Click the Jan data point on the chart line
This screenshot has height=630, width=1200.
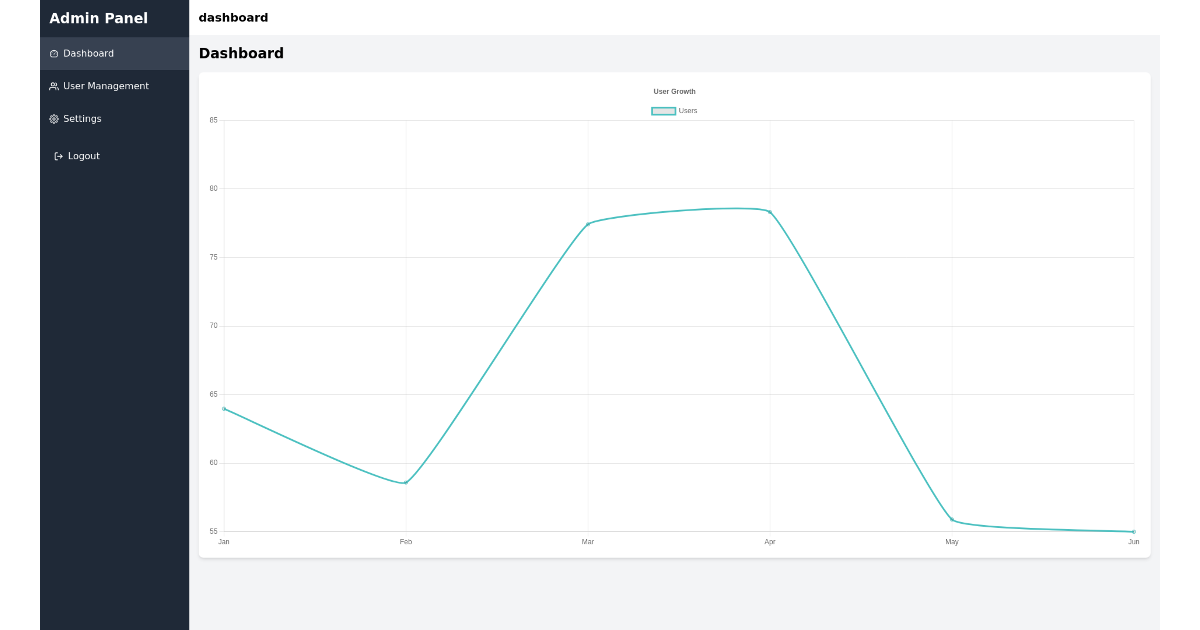[x=223, y=408]
